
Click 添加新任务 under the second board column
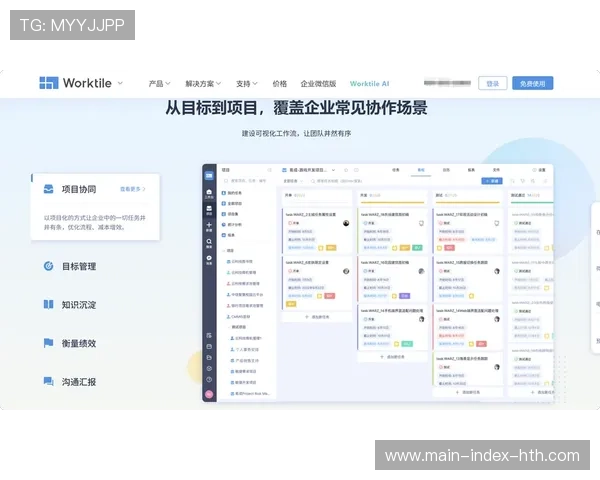[x=392, y=357]
